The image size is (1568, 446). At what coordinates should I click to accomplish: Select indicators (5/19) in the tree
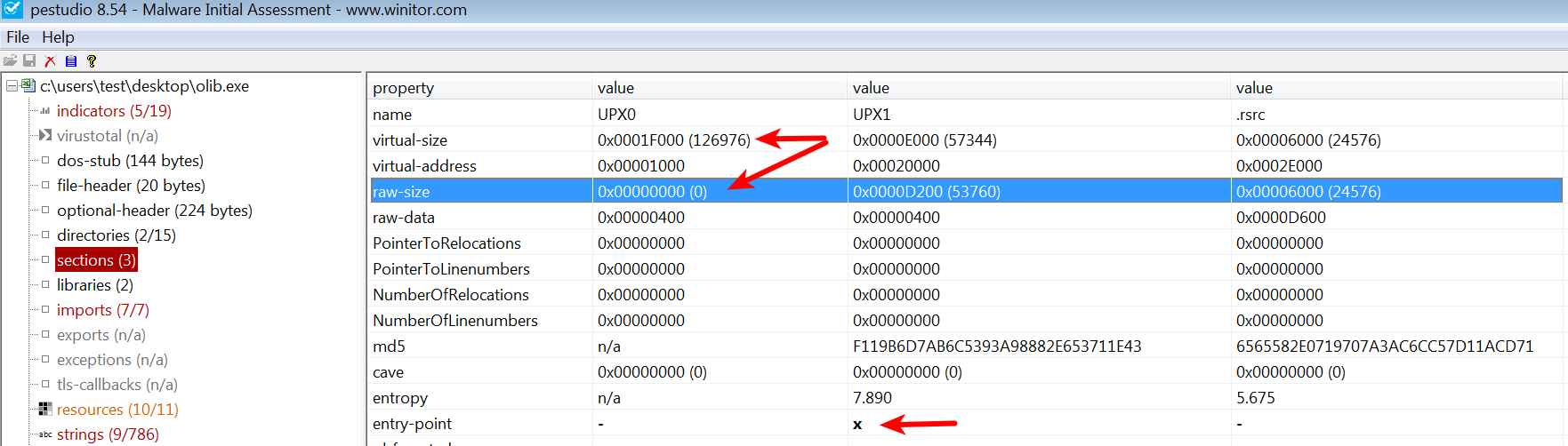[114, 111]
